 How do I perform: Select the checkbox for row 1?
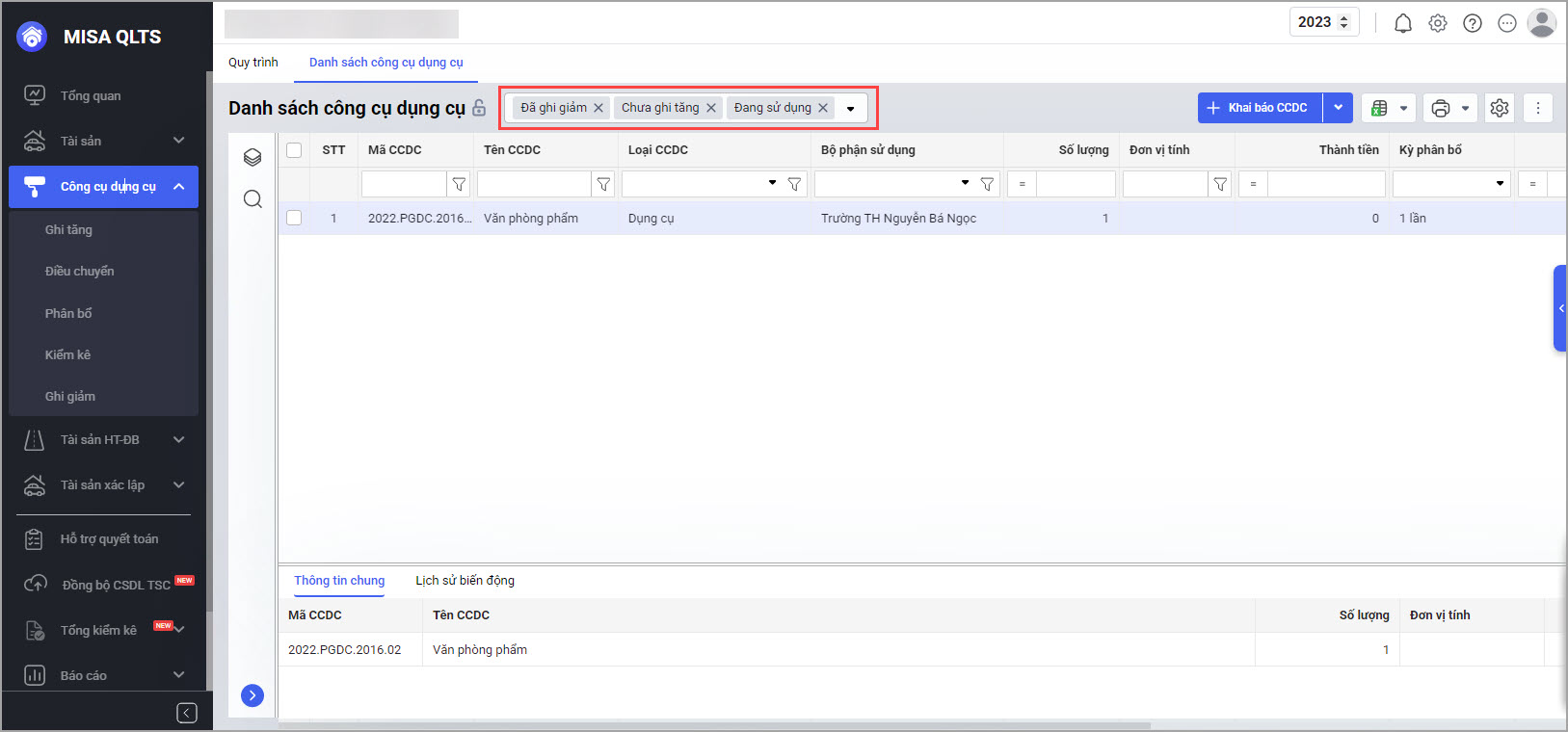point(294,219)
